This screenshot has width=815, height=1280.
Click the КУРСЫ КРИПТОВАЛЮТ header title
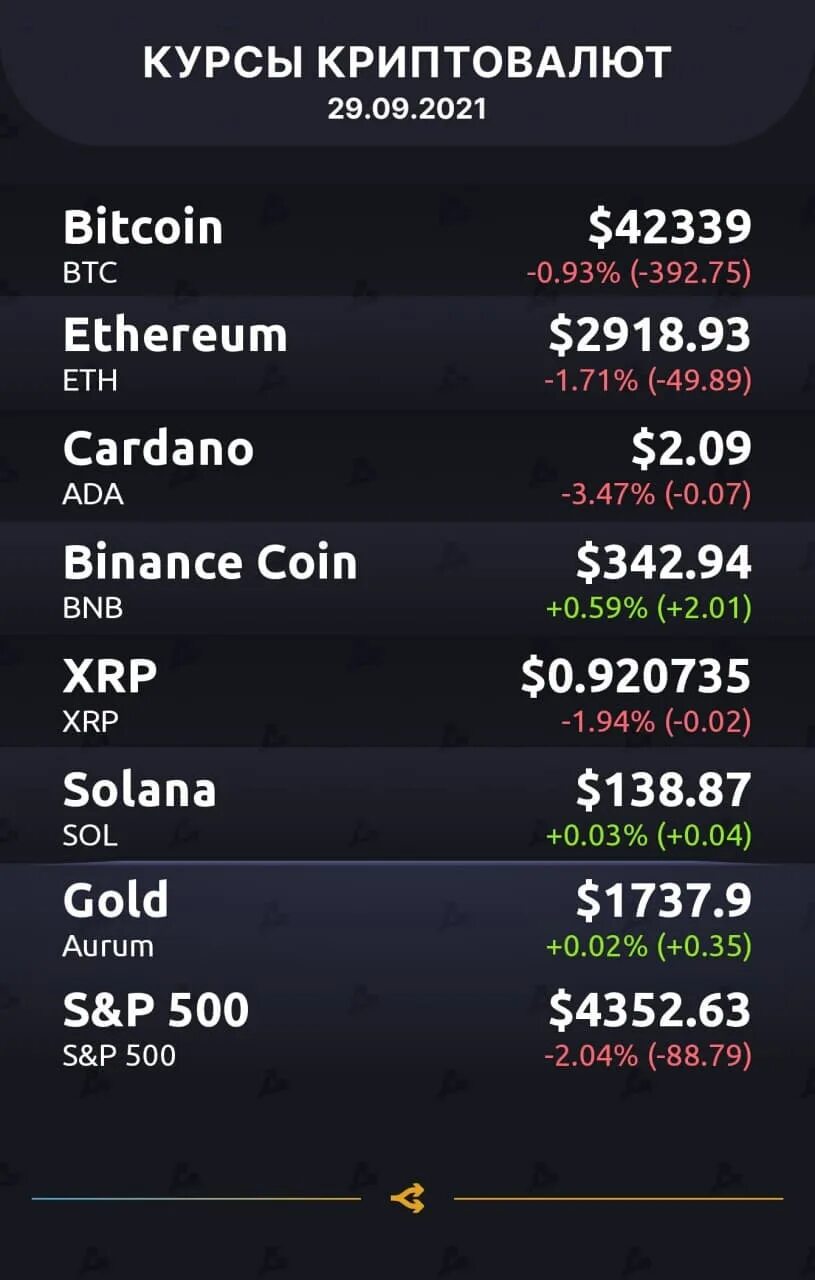pos(407,64)
